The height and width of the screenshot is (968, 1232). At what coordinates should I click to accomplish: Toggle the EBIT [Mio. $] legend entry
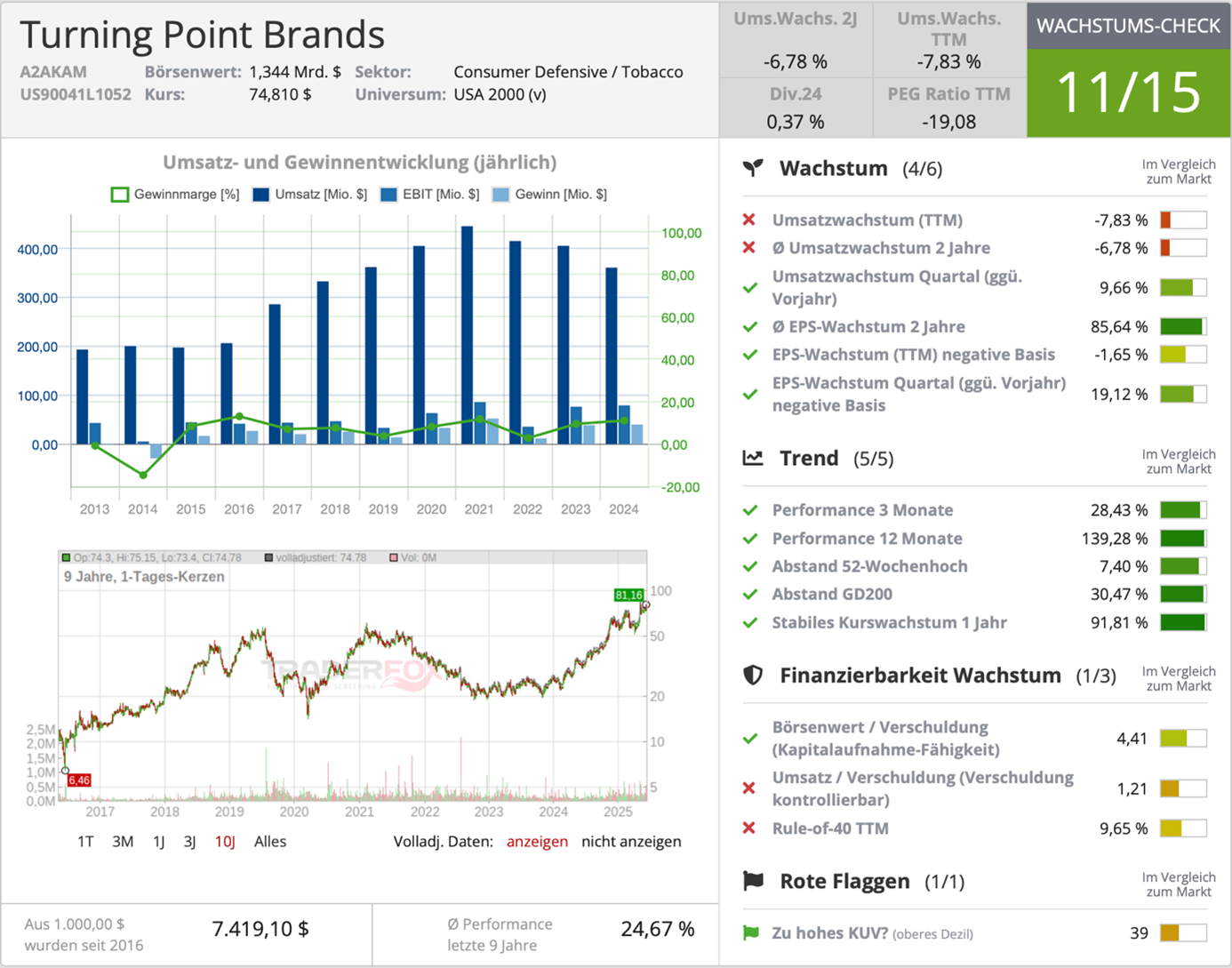coord(429,194)
